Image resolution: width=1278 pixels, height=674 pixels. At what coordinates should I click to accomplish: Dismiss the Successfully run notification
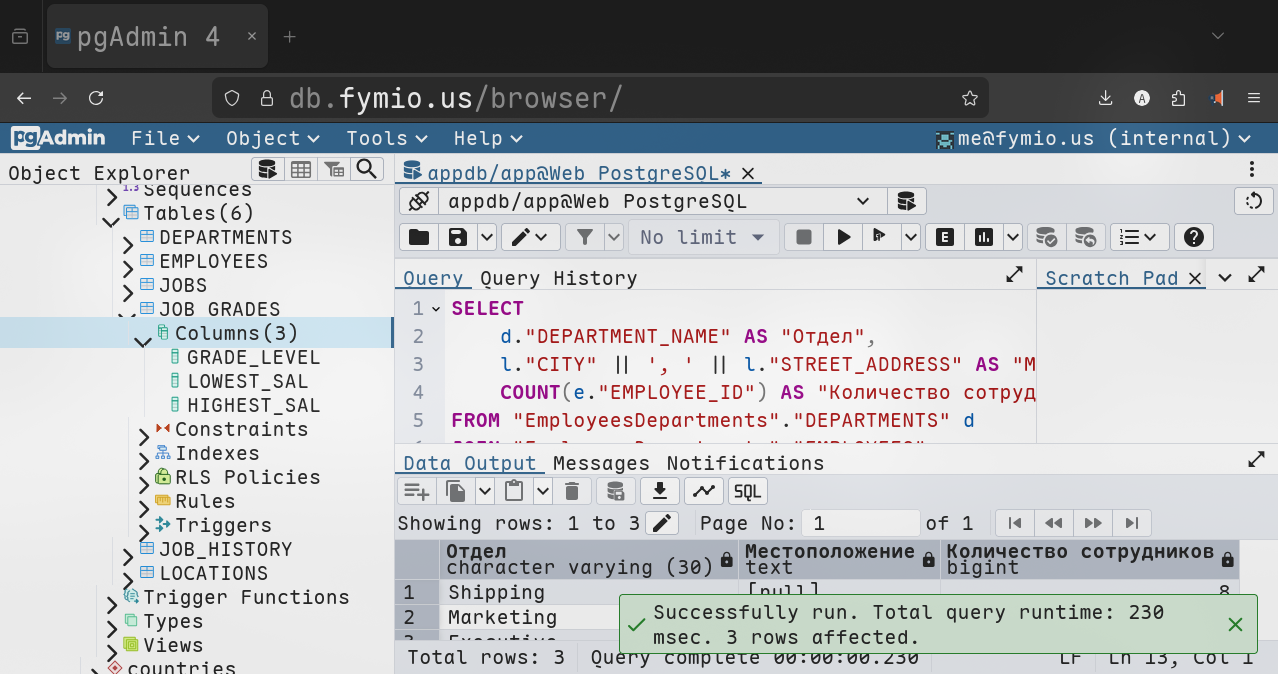coord(1235,624)
